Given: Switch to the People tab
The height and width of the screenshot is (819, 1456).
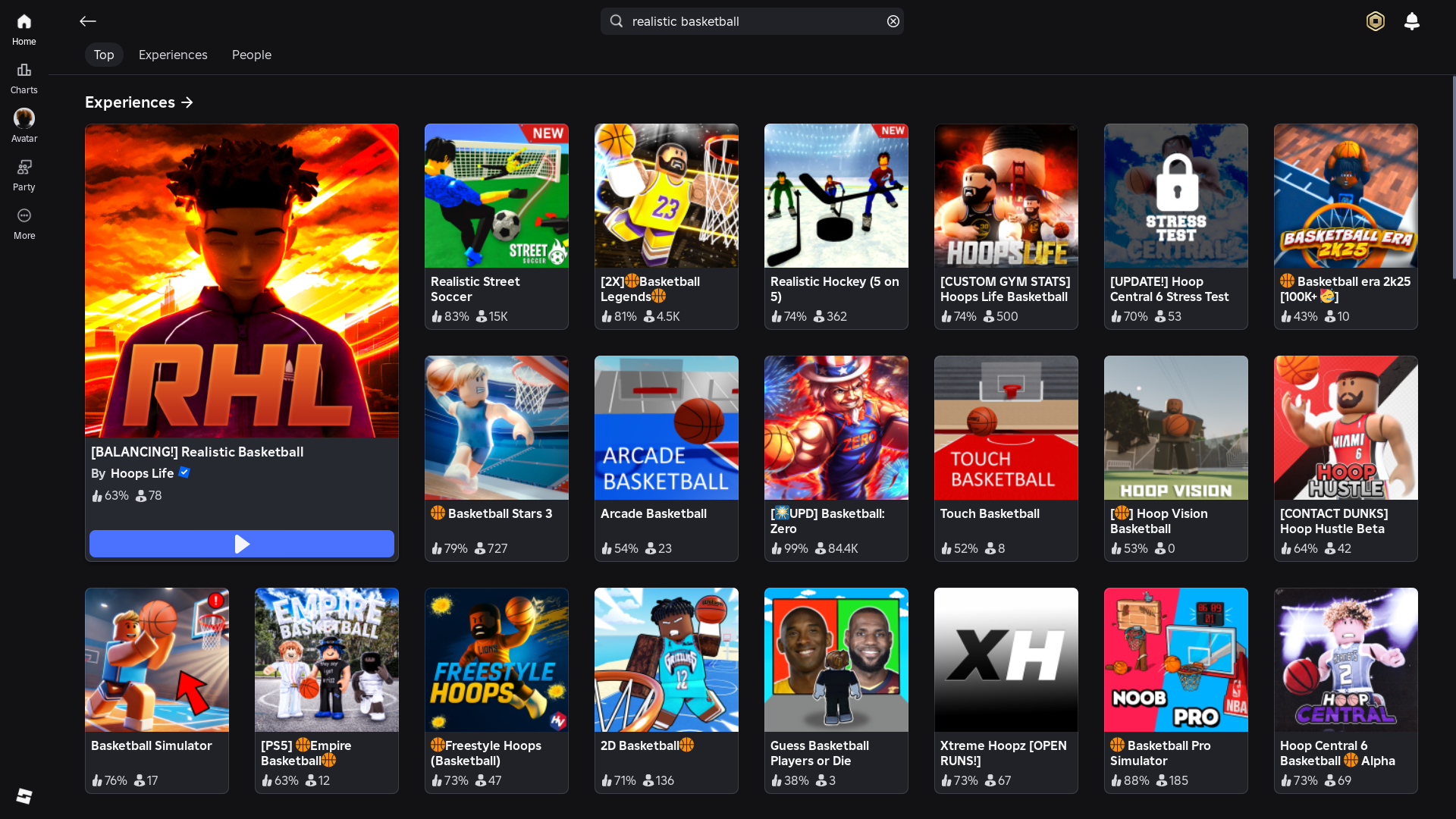Looking at the screenshot, I should pyautogui.click(x=252, y=55).
